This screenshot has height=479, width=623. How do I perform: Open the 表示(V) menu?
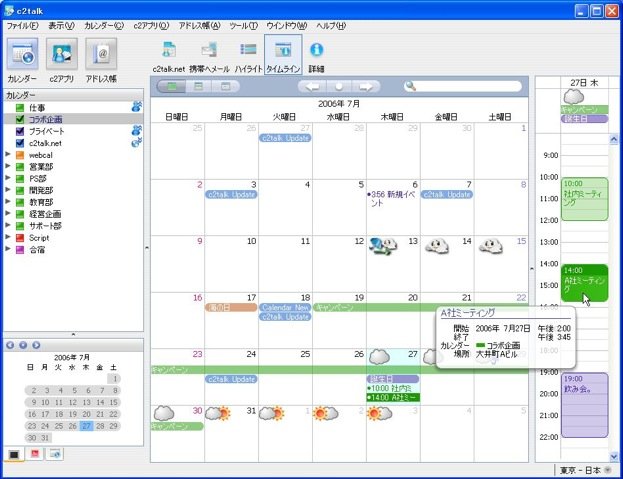pos(61,26)
